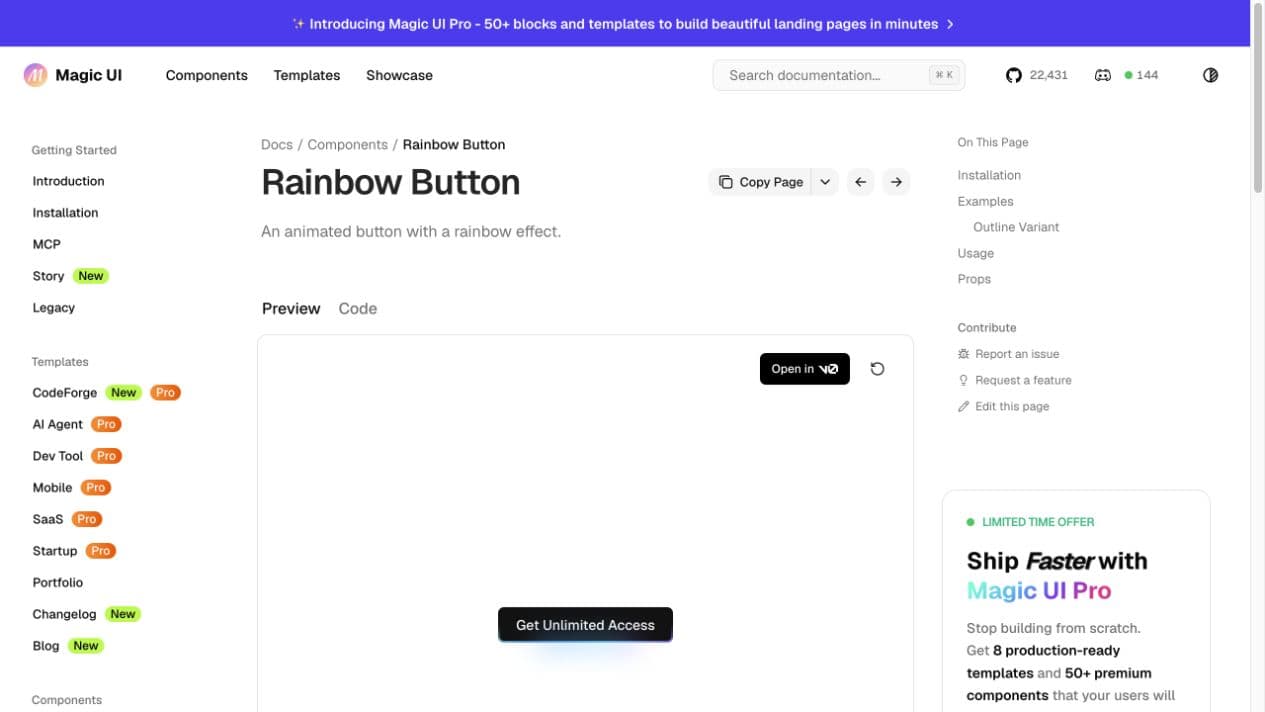This screenshot has width=1265, height=712.
Task: Click Docs in the breadcrumb
Action: [x=277, y=144]
